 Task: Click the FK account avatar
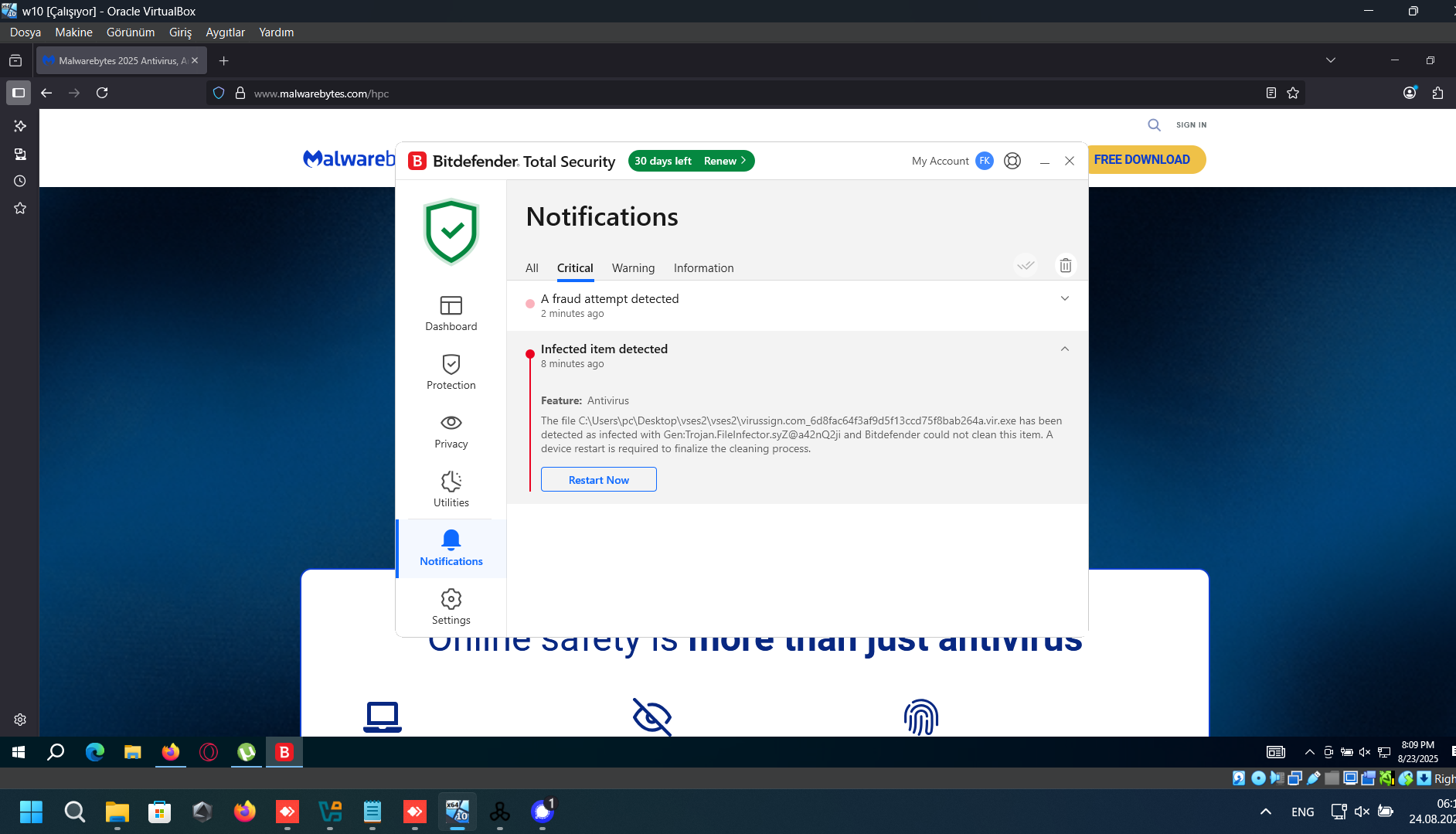pos(985,161)
